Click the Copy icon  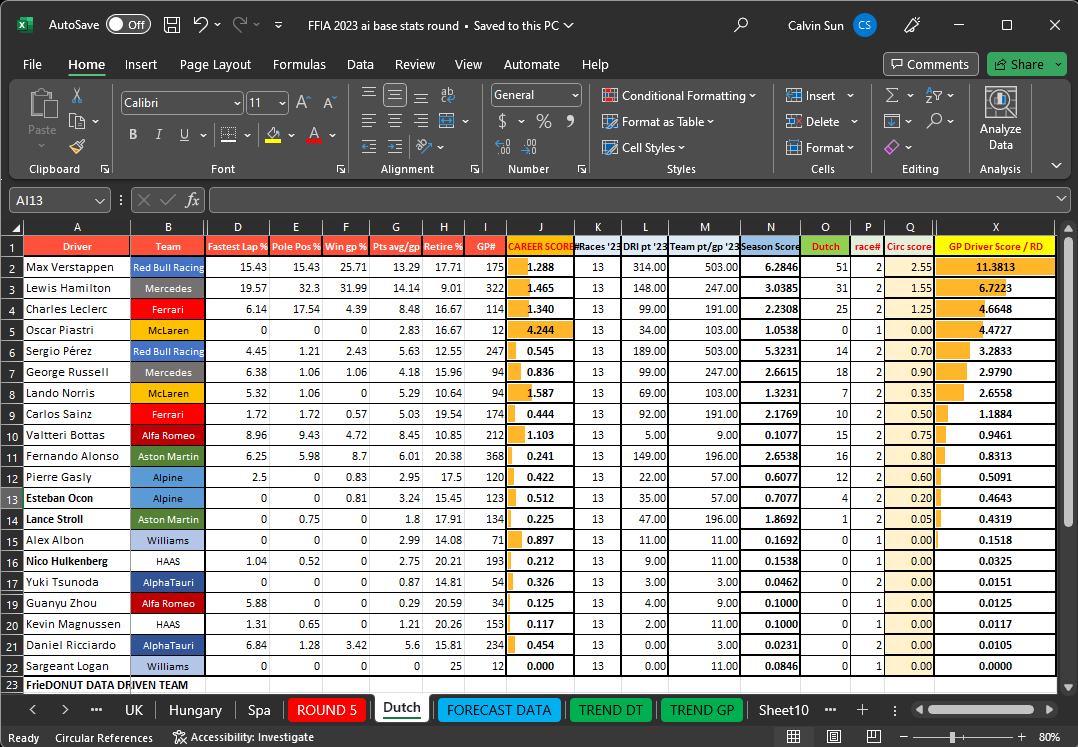click(77, 122)
